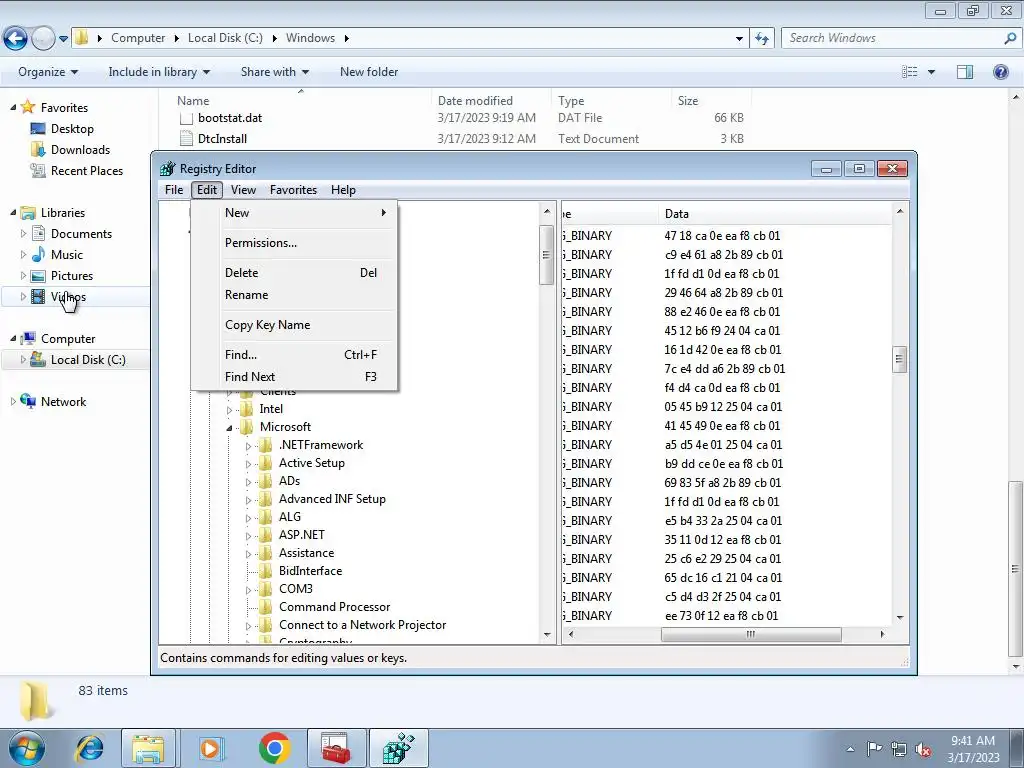1024x768 pixels.
Task: Select the Intel key folder icon
Action: (x=246, y=409)
